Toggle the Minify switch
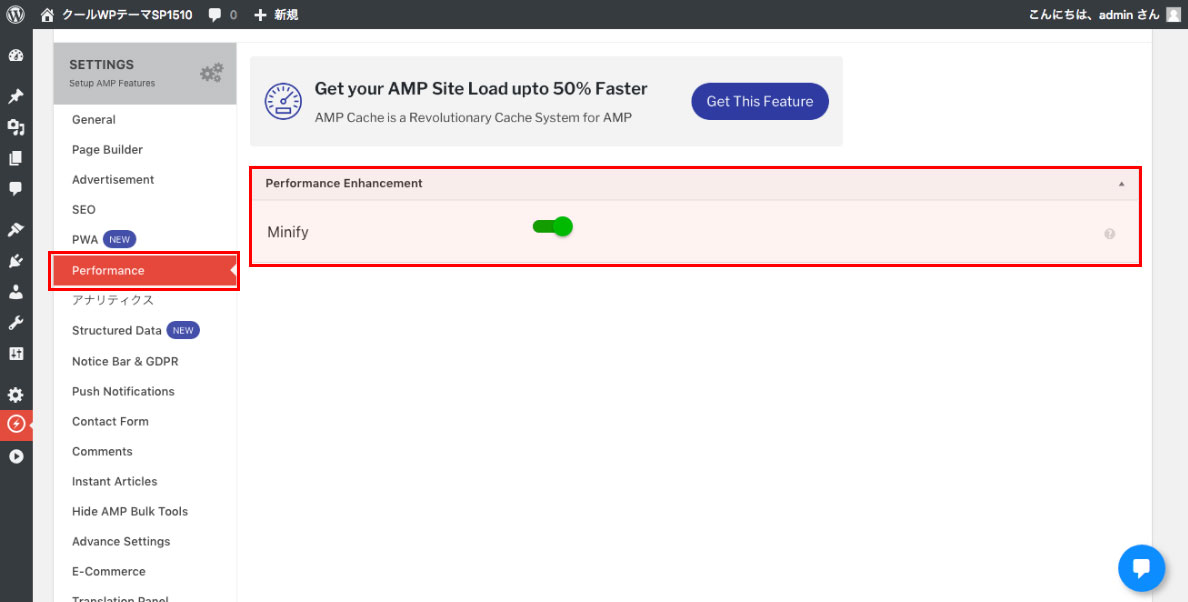The image size is (1188, 602). [x=553, y=226]
